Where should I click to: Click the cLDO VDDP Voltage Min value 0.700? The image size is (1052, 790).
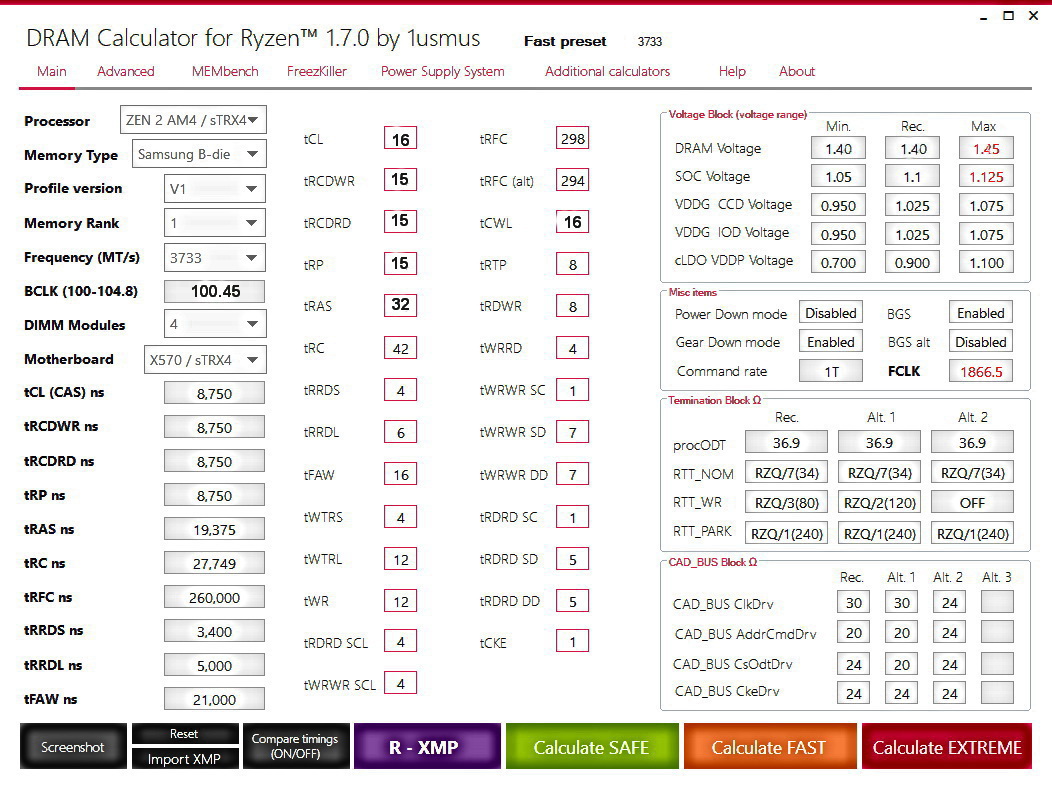point(838,262)
